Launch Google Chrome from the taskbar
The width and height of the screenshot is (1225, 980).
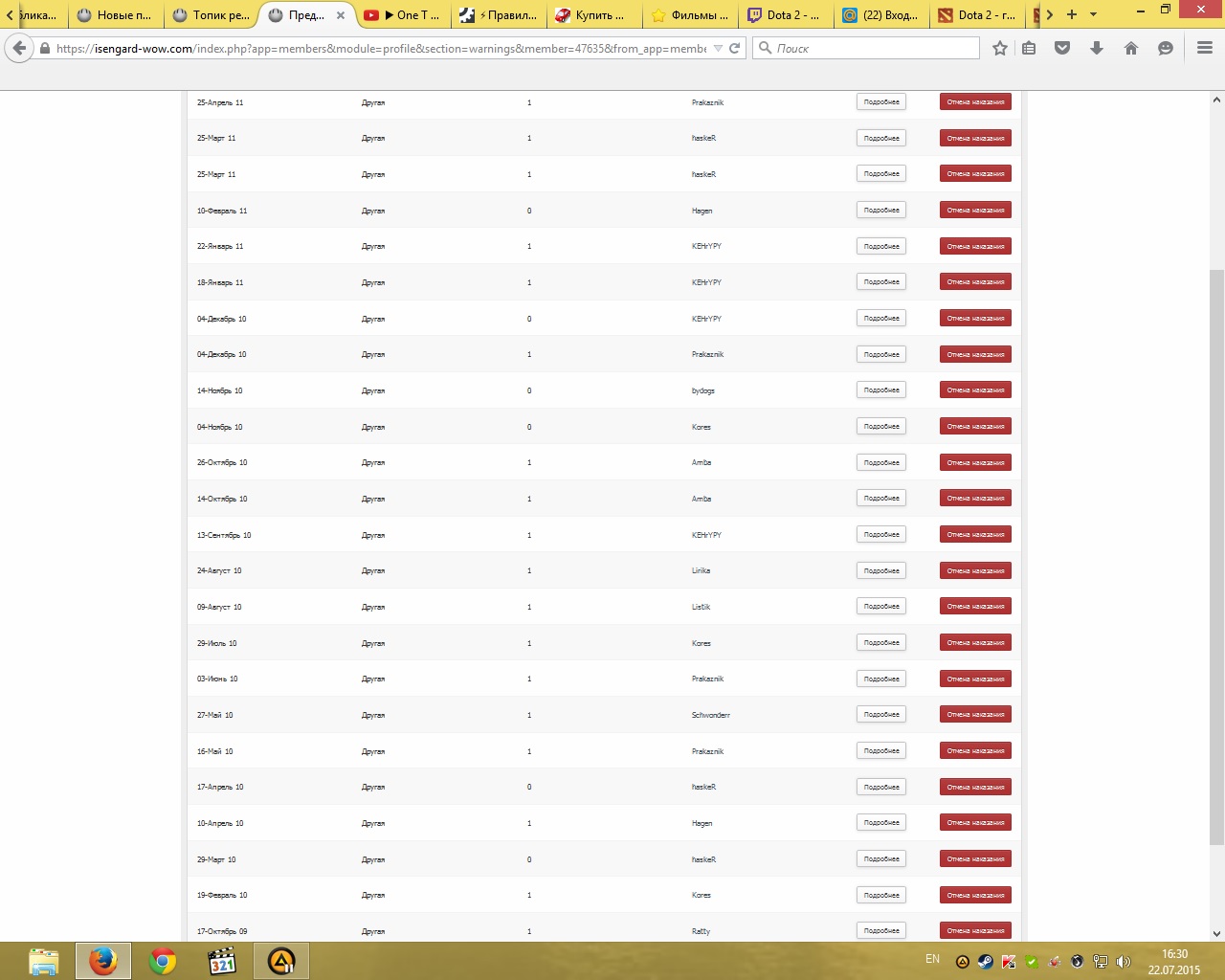(163, 961)
